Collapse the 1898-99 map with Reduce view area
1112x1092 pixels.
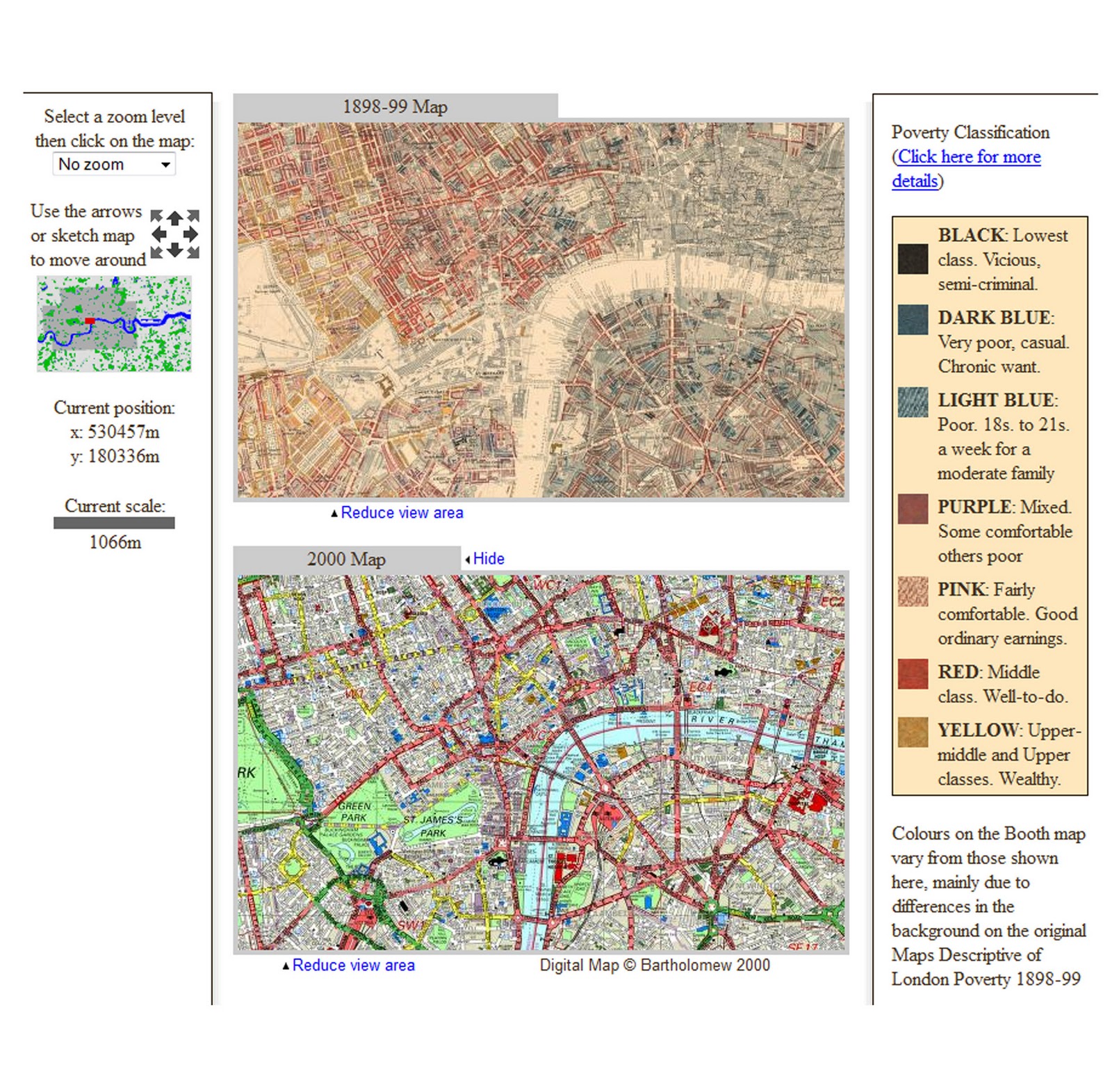pos(401,512)
